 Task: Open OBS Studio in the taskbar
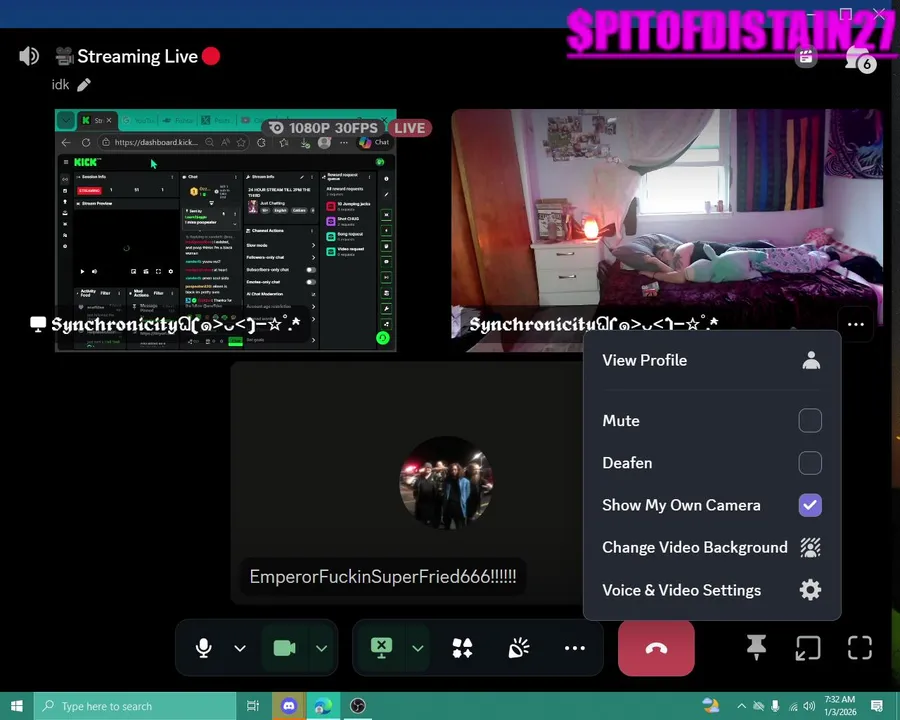click(358, 706)
